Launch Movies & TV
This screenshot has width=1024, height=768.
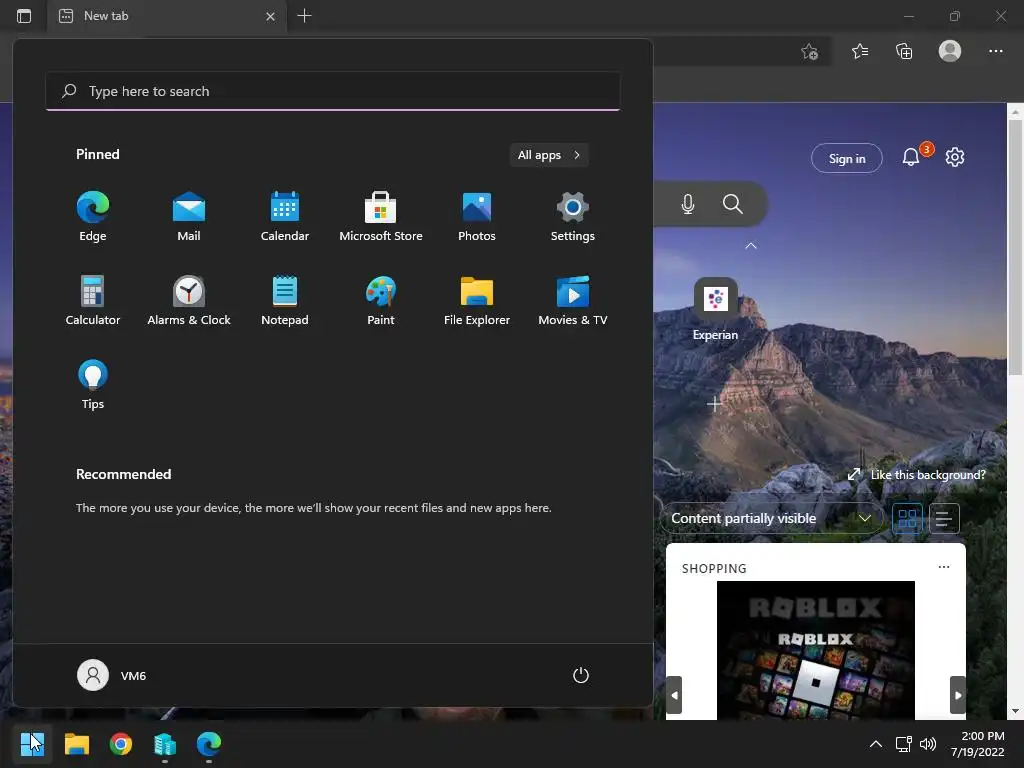[573, 300]
